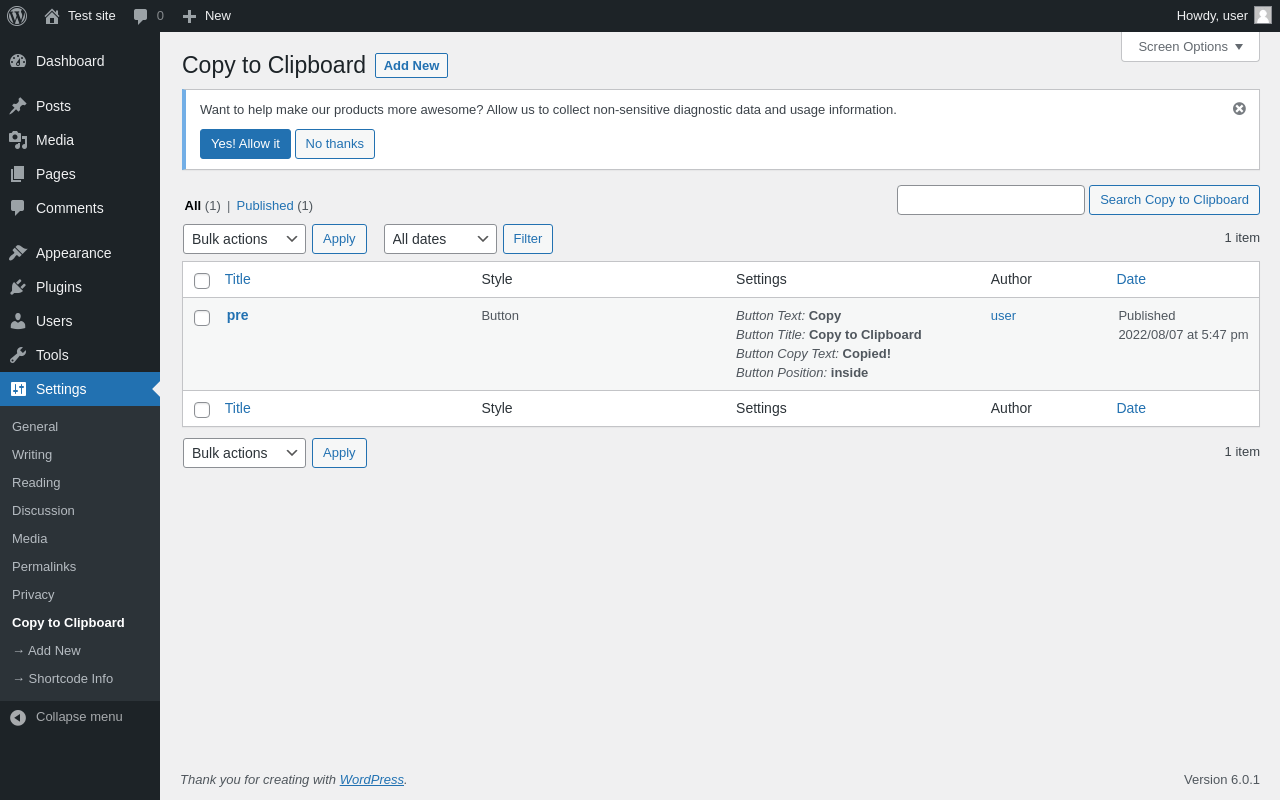Open the comments bubble in admin bar

pyautogui.click(x=140, y=16)
